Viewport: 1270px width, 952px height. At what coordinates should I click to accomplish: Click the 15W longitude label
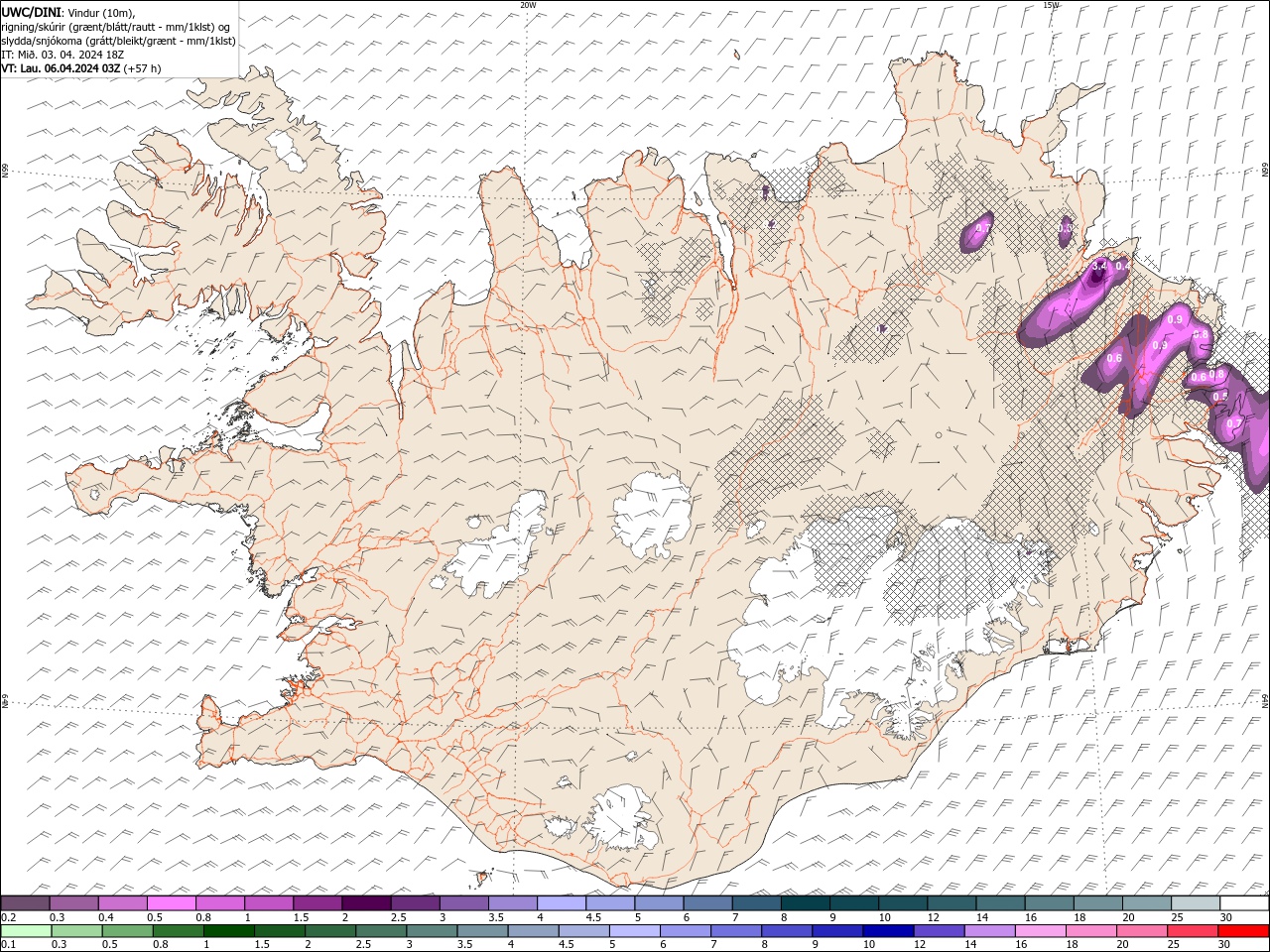click(x=1051, y=5)
